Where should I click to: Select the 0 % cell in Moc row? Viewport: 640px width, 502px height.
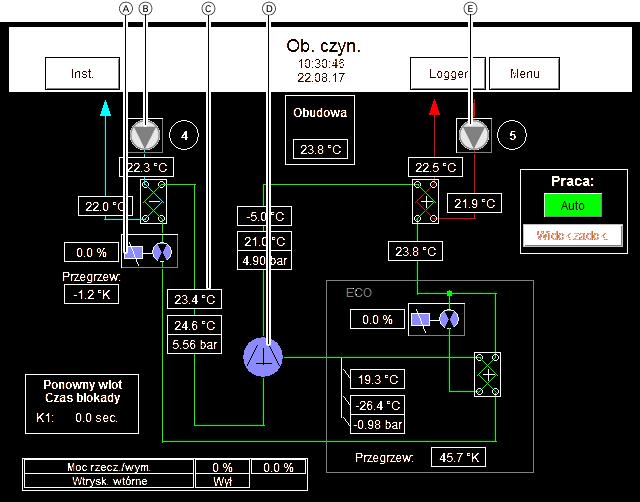click(222, 467)
